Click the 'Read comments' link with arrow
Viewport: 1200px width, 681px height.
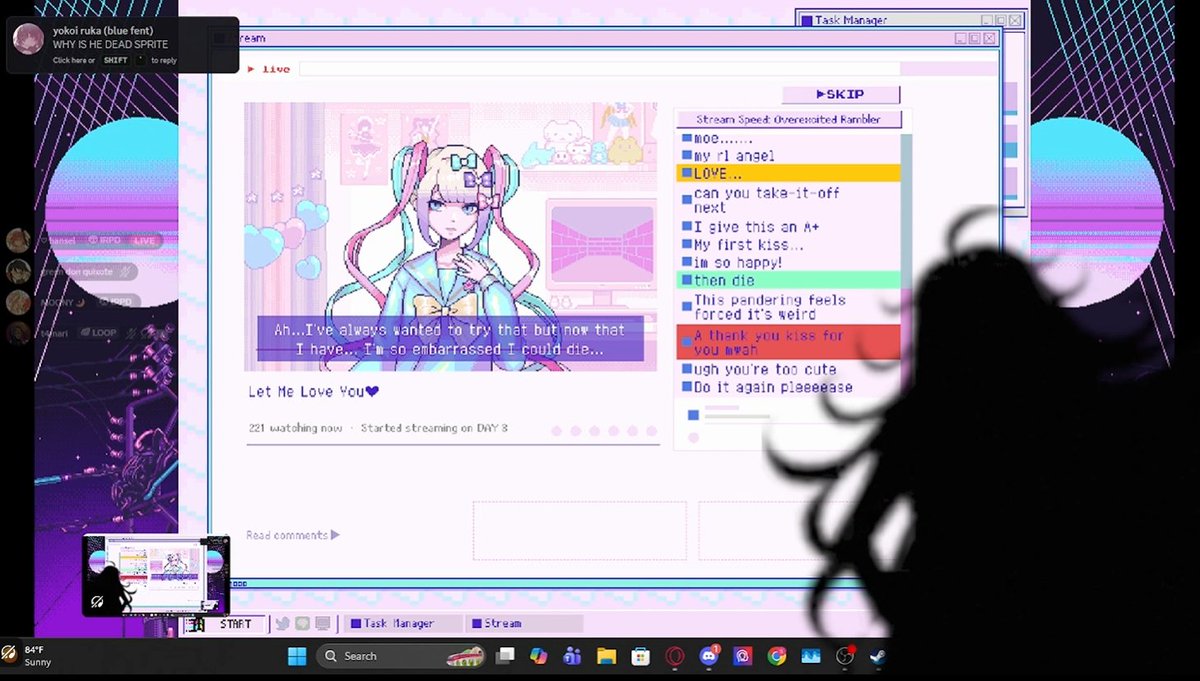pos(293,535)
